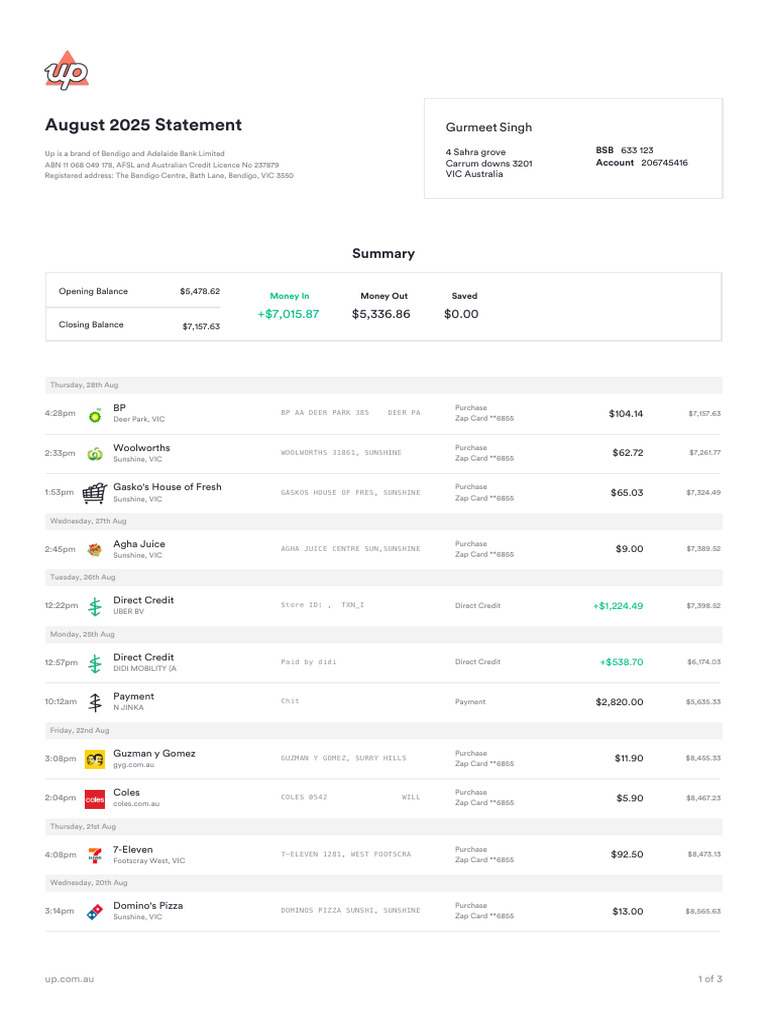
Task: Click the 7-Eleven merchant icon
Action: click(95, 855)
